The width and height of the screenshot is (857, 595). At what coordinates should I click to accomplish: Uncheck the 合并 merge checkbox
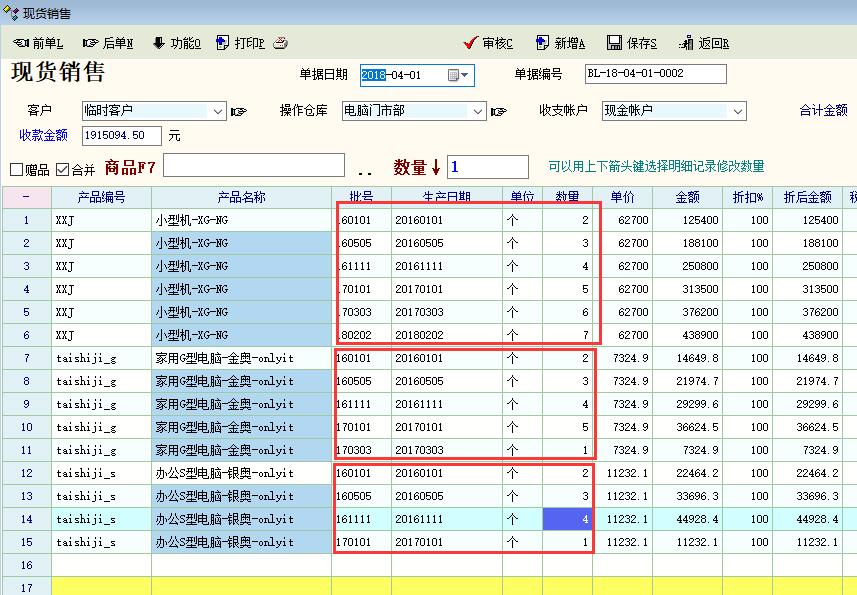tap(62, 169)
